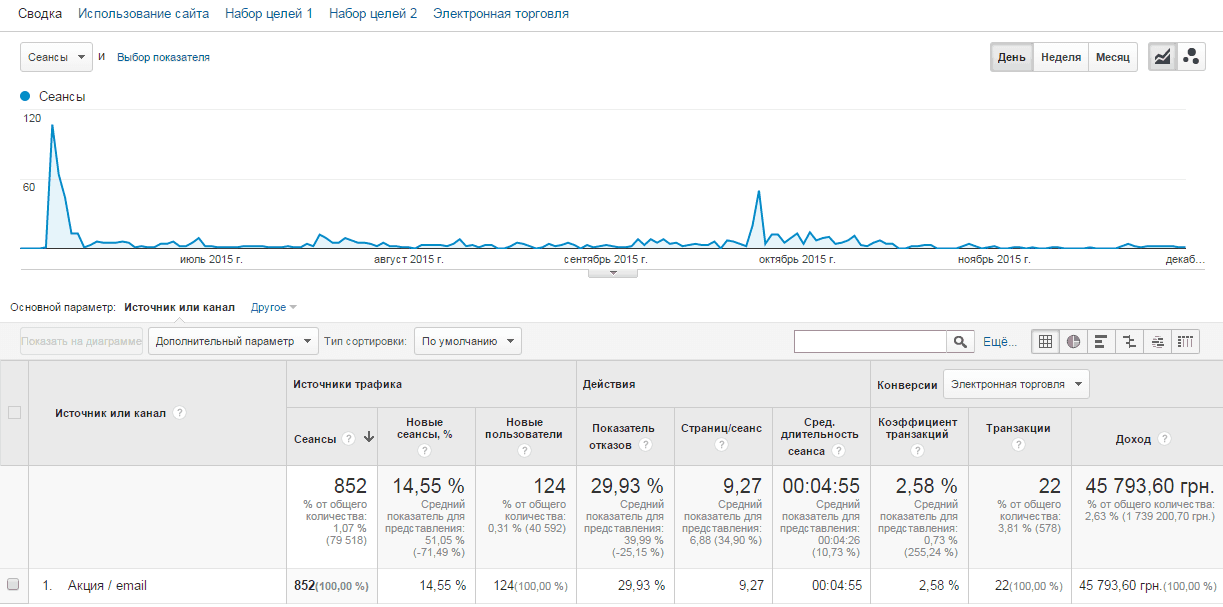Click help icon next to Доход
1223x607 pixels.
coord(1165,439)
